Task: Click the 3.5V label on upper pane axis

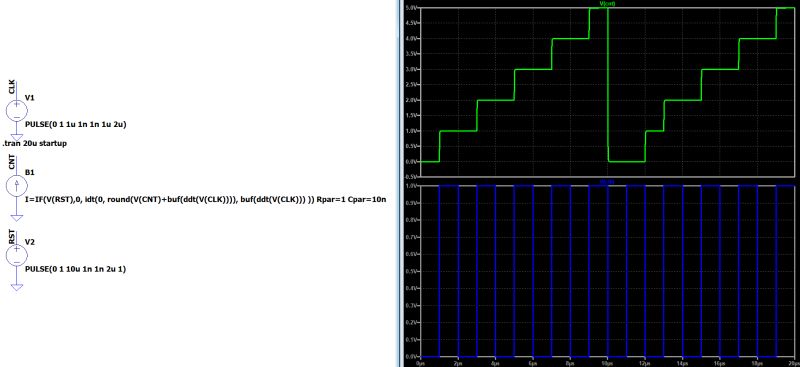Action: tap(411, 54)
